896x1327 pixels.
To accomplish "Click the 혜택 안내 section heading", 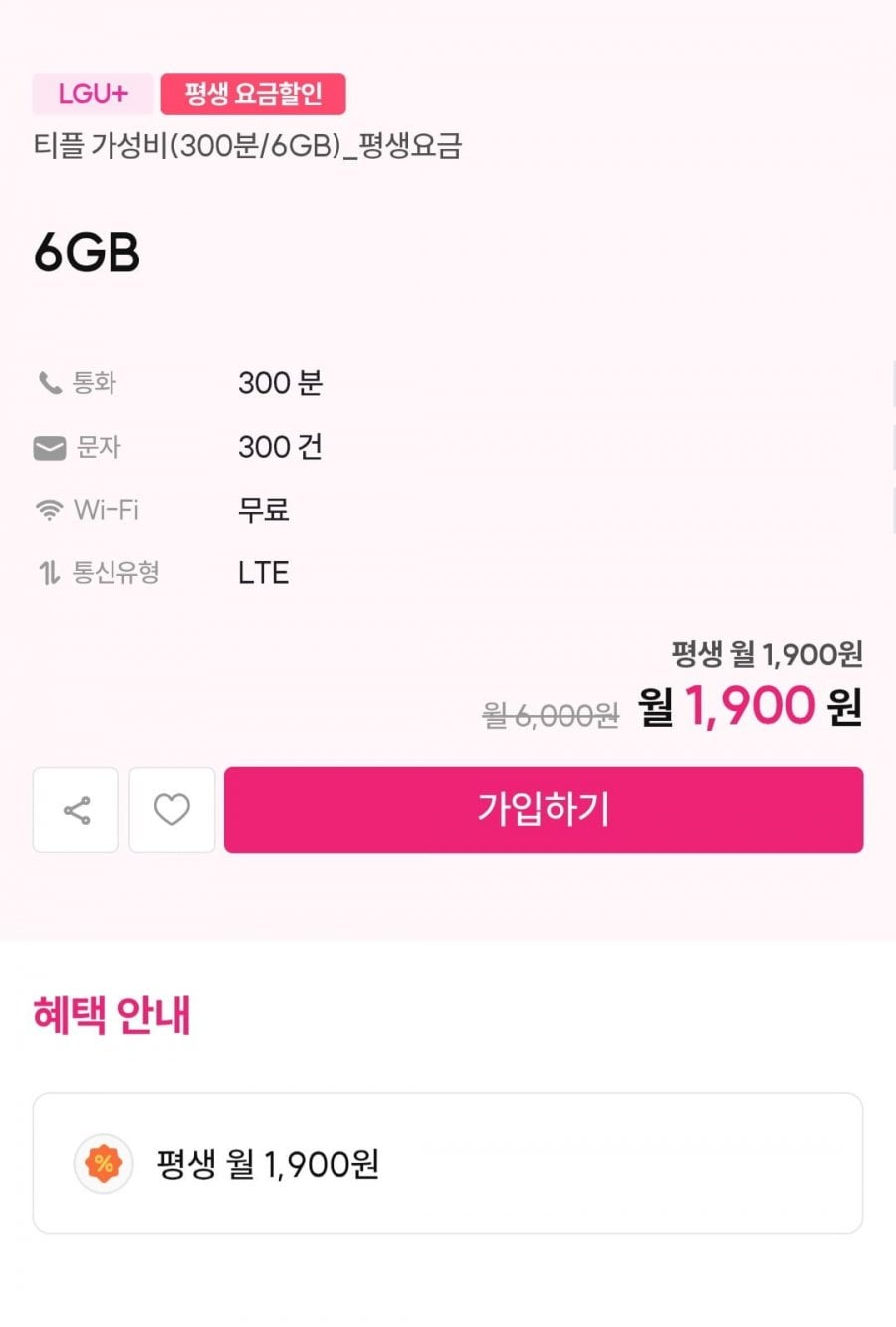I will tap(112, 1015).
